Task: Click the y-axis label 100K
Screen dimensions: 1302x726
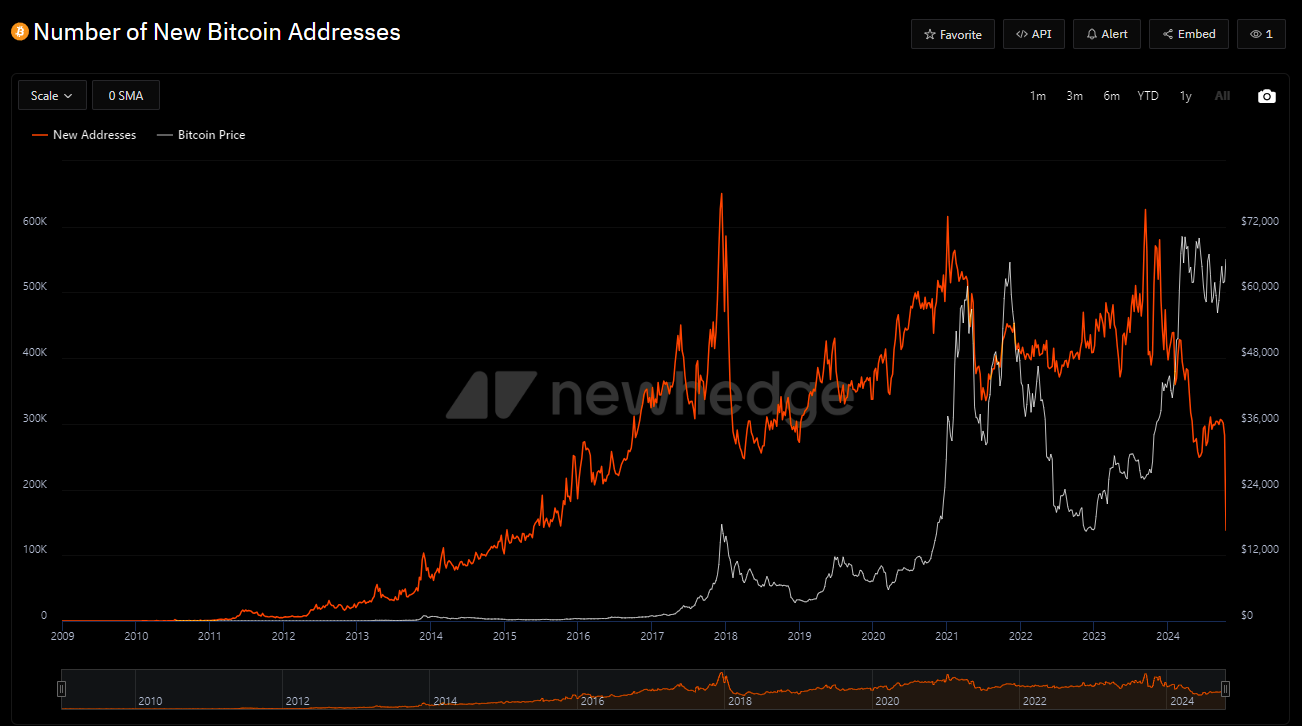Action: click(35, 550)
